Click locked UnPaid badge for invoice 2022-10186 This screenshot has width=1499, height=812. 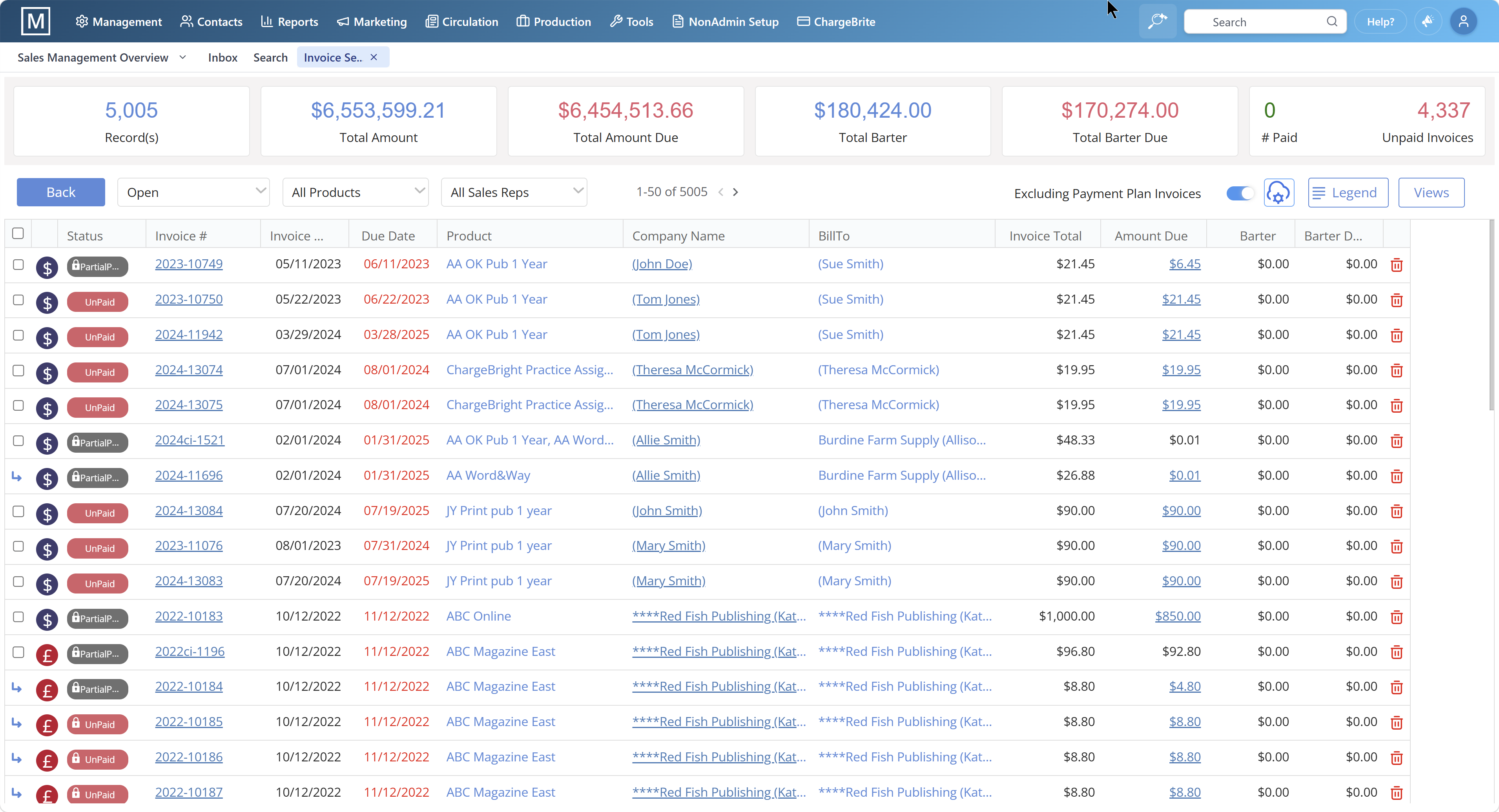click(x=97, y=759)
